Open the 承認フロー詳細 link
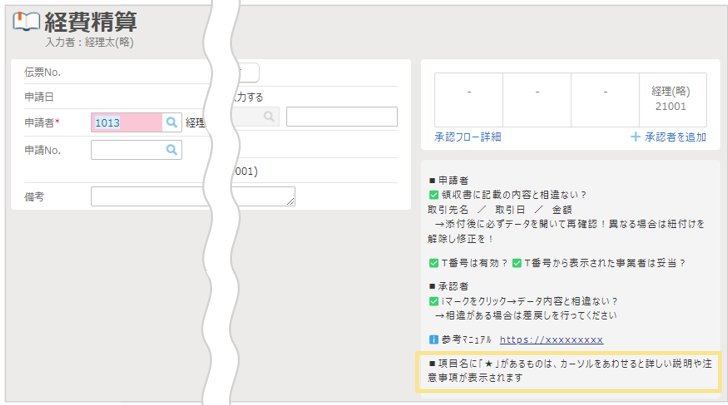 (x=467, y=137)
